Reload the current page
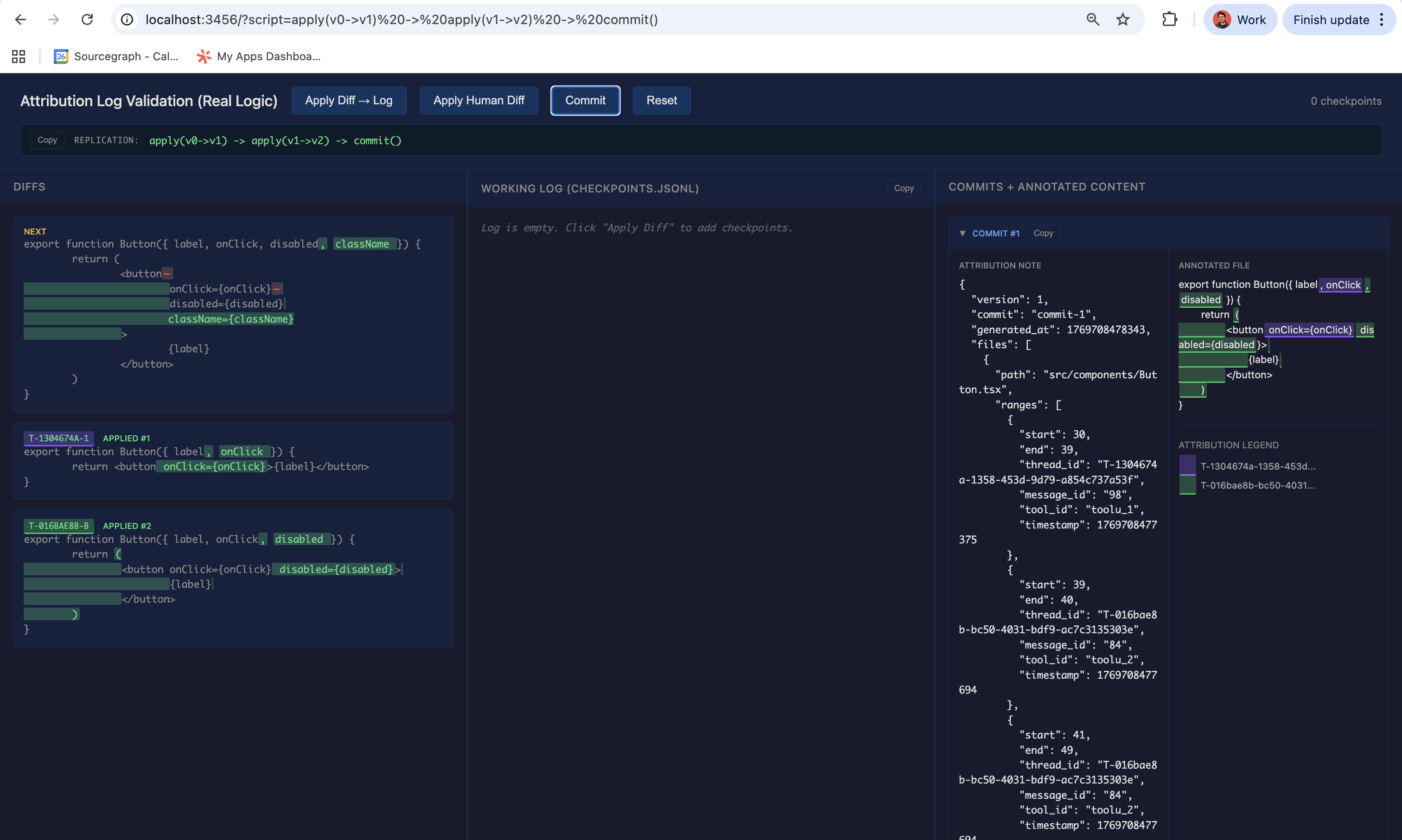The image size is (1402, 840). click(87, 19)
